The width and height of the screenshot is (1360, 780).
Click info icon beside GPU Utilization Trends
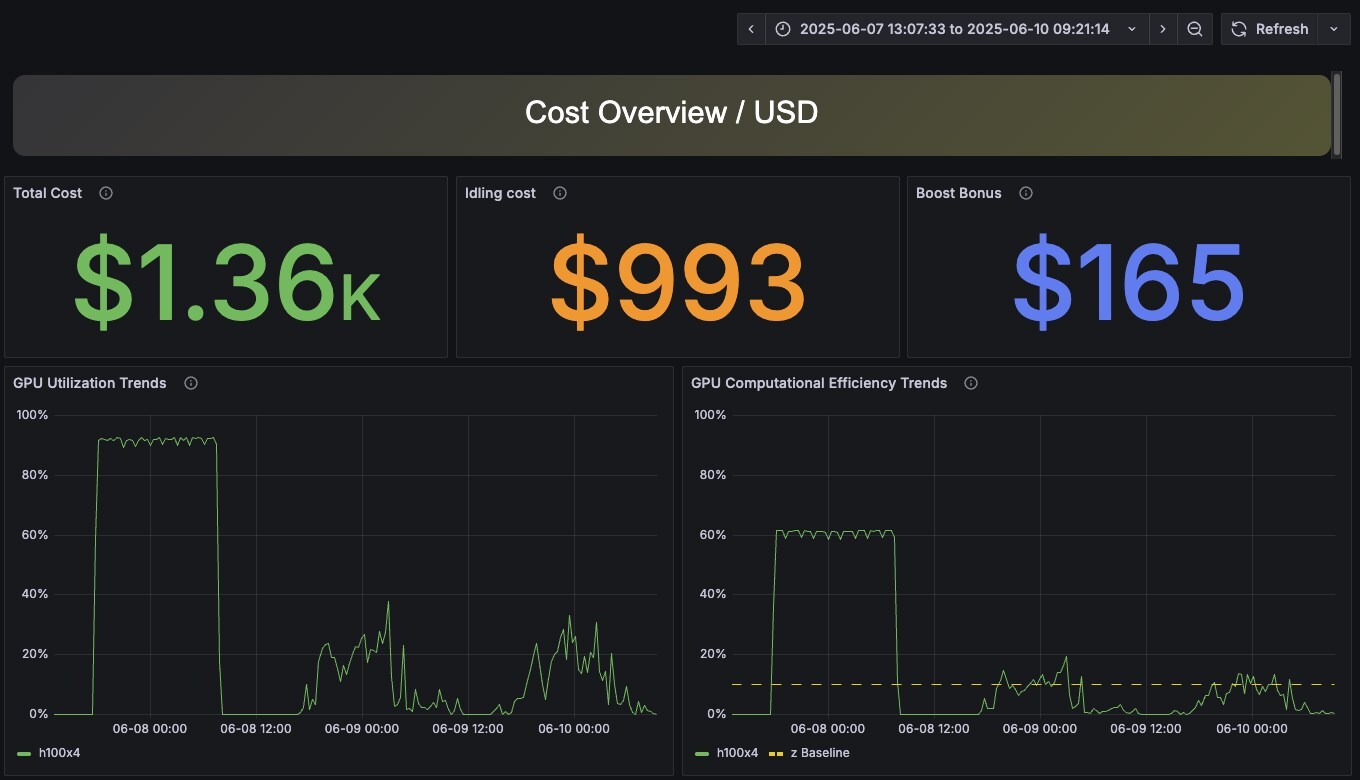[191, 383]
